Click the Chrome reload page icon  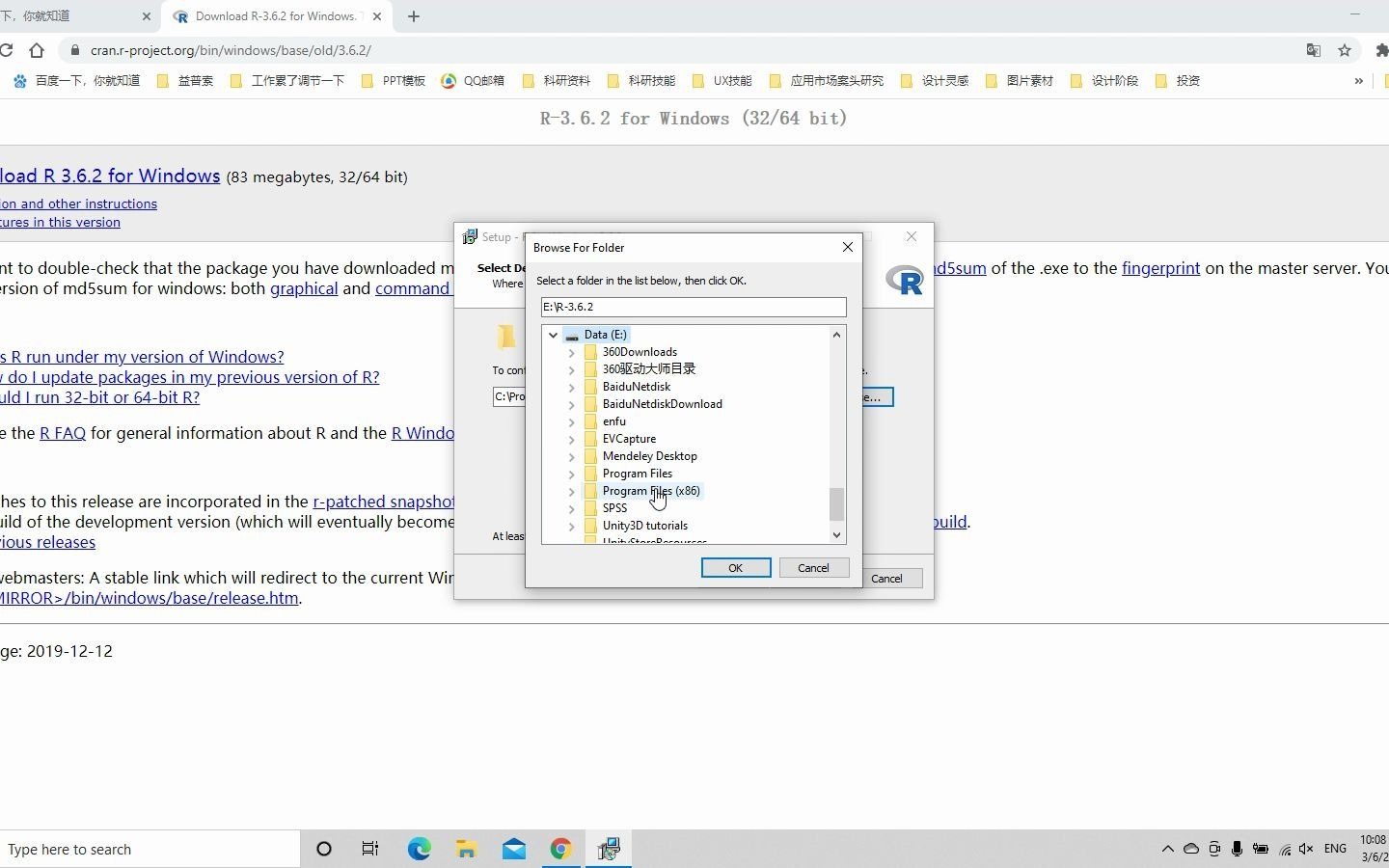coord(5,50)
